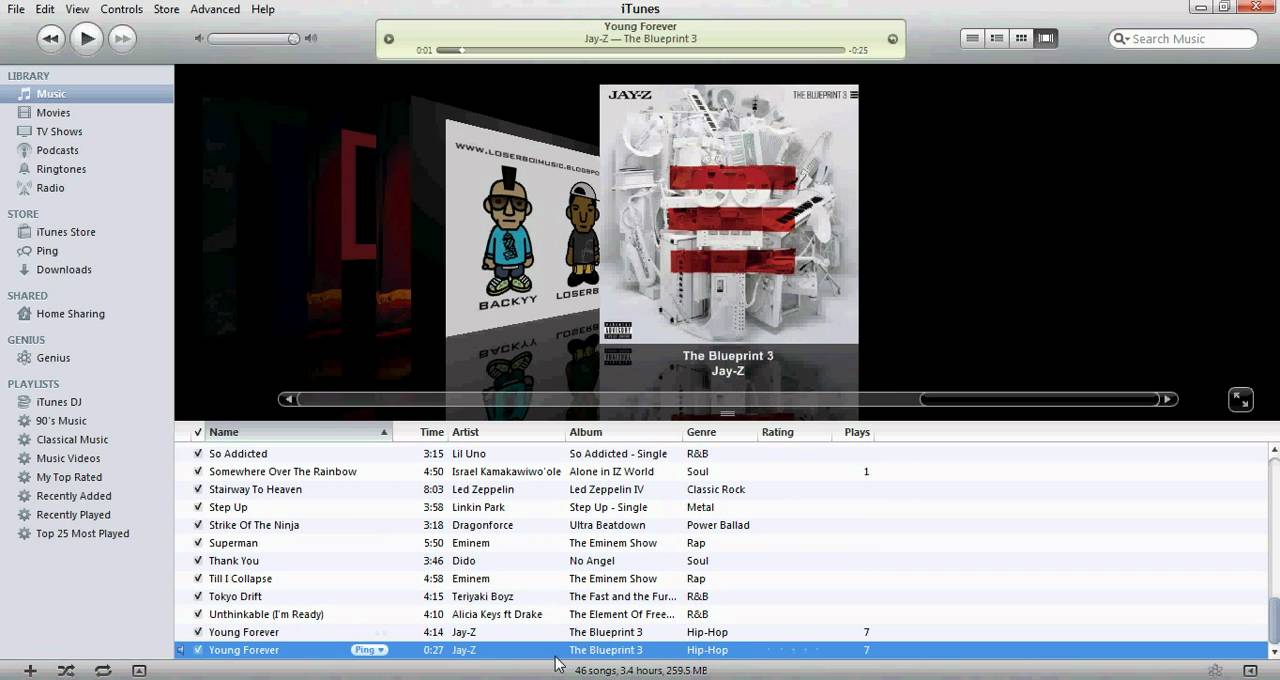This screenshot has width=1280, height=680.
Task: Open the Controls menu
Action: tap(121, 9)
